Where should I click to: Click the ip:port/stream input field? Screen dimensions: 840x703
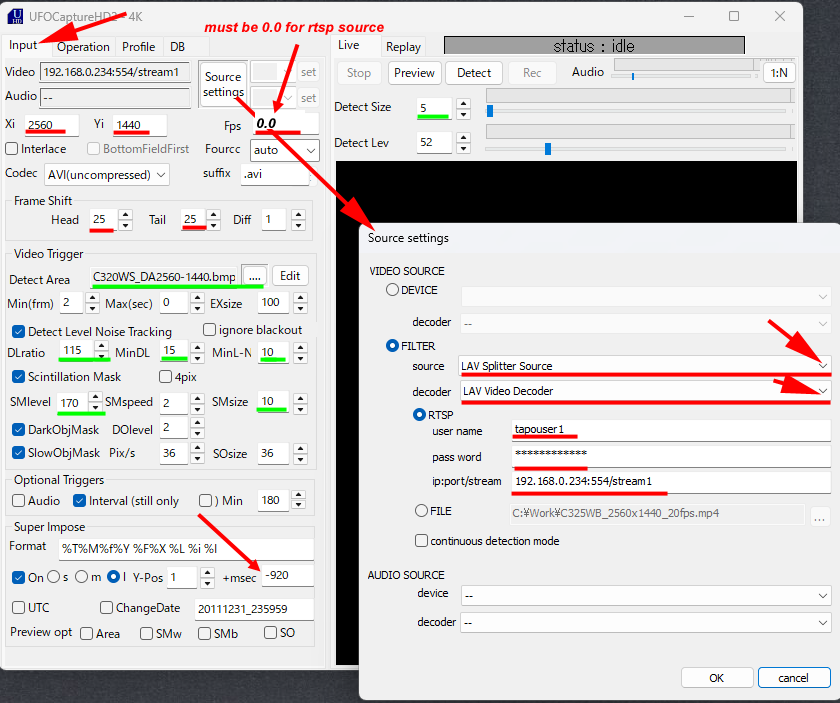click(670, 482)
